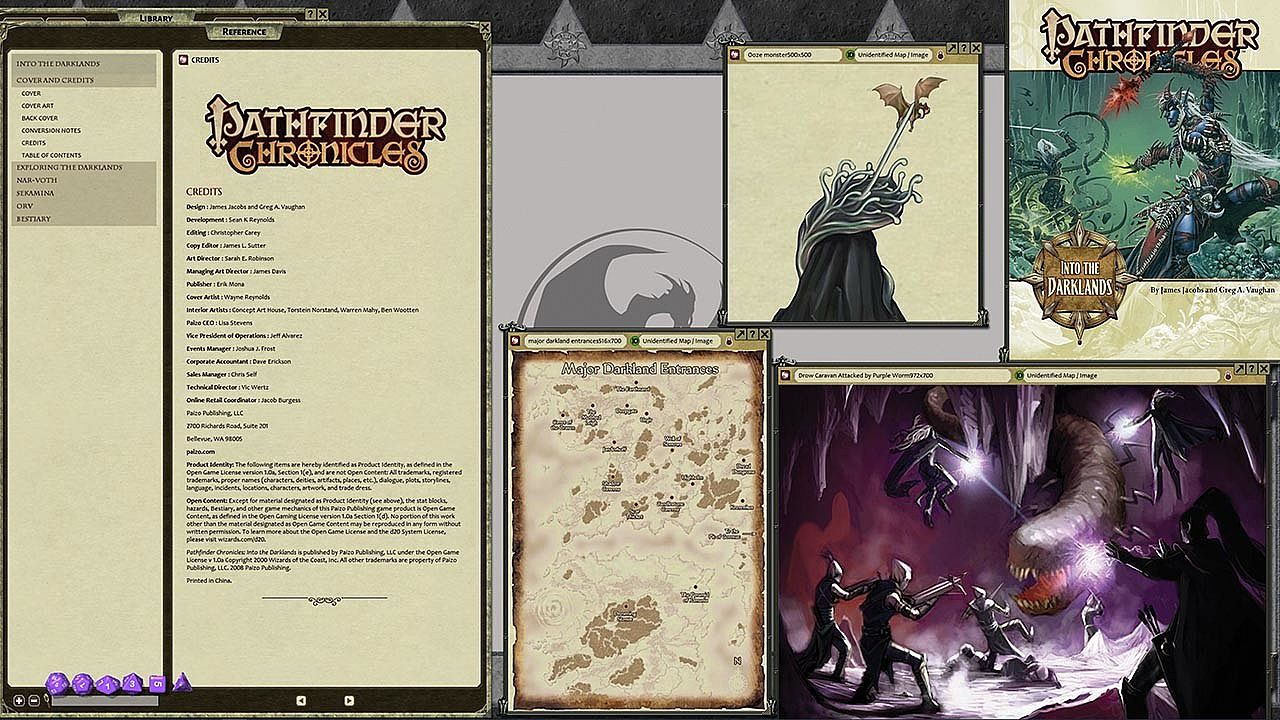This screenshot has height=720, width=1280.
Task: Click Unidentified Map / Image field on entrances window
Action: pyautogui.click(x=680, y=341)
